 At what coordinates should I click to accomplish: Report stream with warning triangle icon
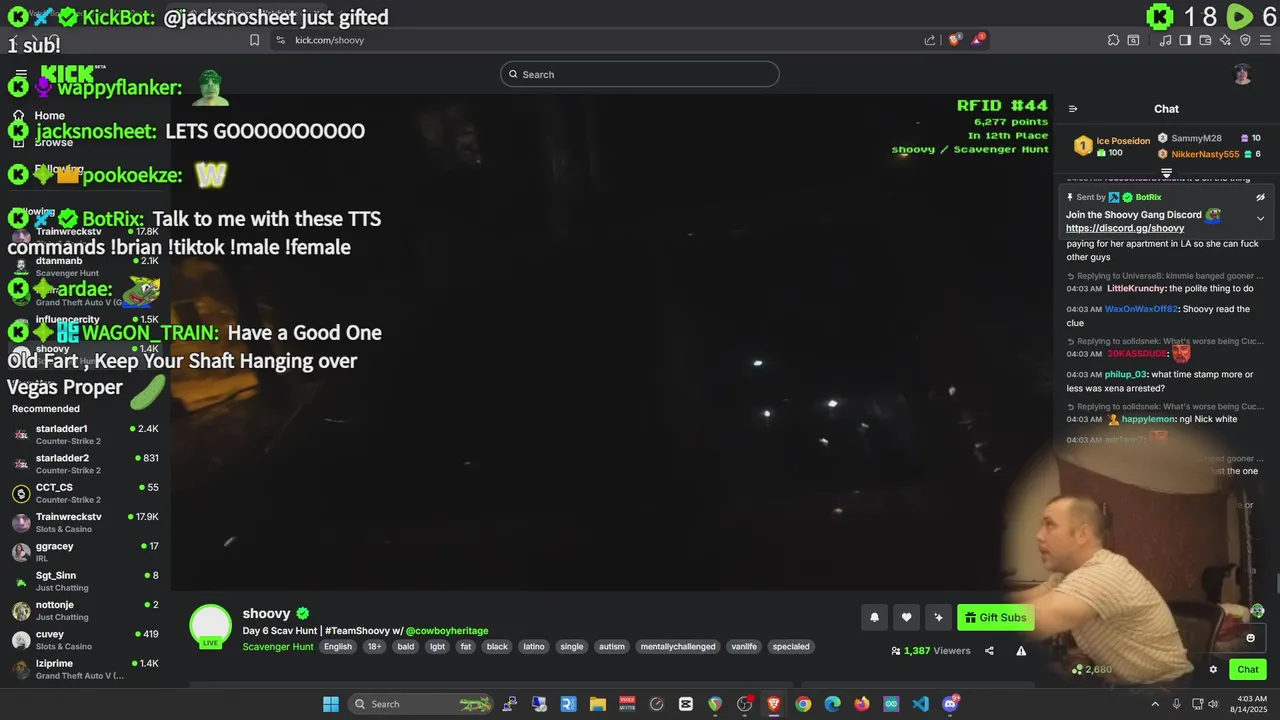coord(1021,651)
